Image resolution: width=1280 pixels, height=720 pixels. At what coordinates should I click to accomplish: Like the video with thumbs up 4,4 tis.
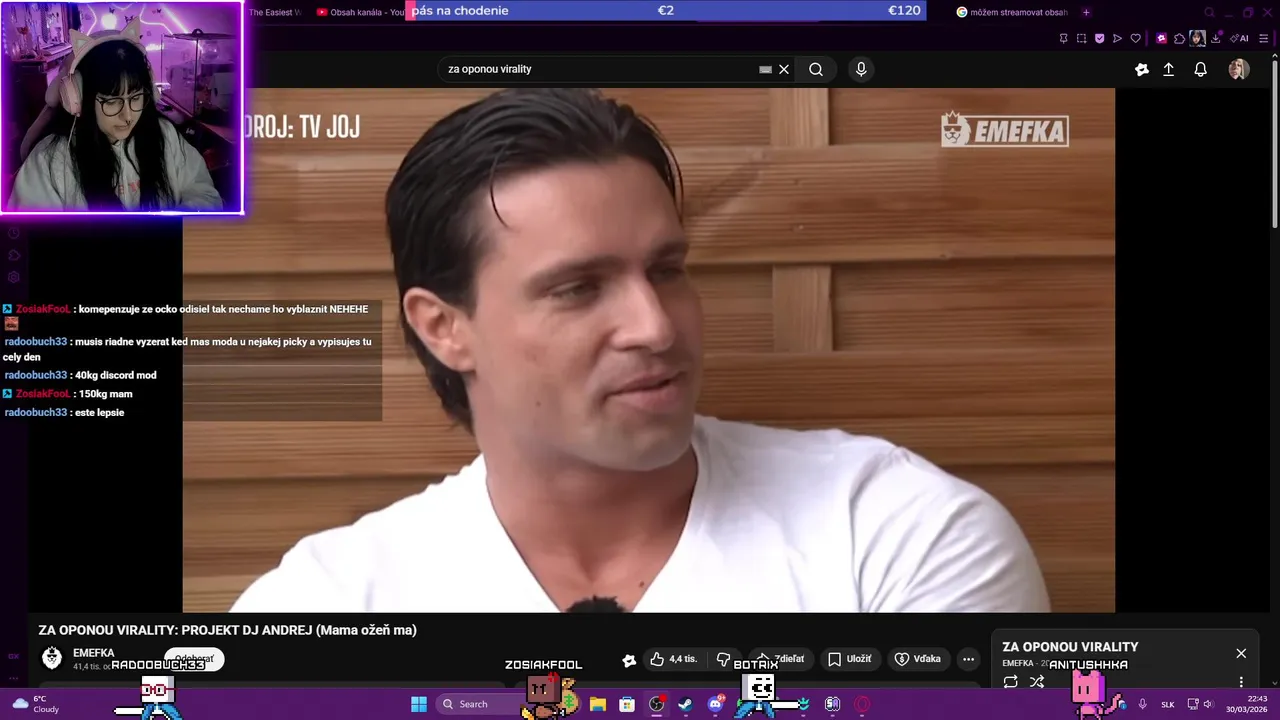[673, 659]
